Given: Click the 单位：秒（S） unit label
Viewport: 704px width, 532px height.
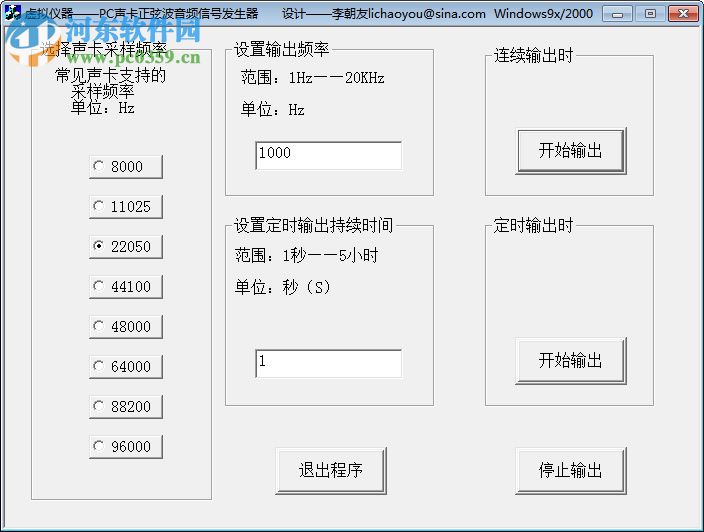Looking at the screenshot, I should (x=283, y=287).
